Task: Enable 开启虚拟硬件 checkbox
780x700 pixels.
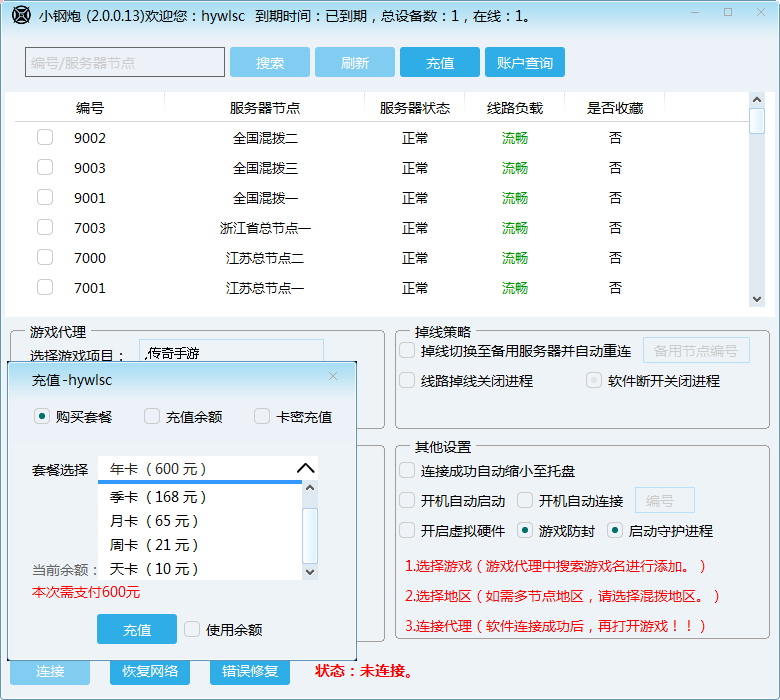Action: pos(407,530)
